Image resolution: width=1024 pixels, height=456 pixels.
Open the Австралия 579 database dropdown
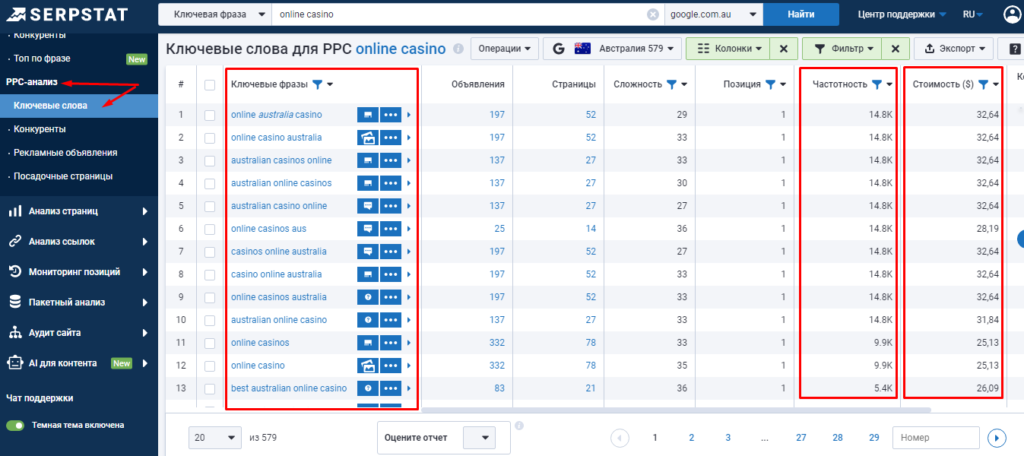coord(612,49)
